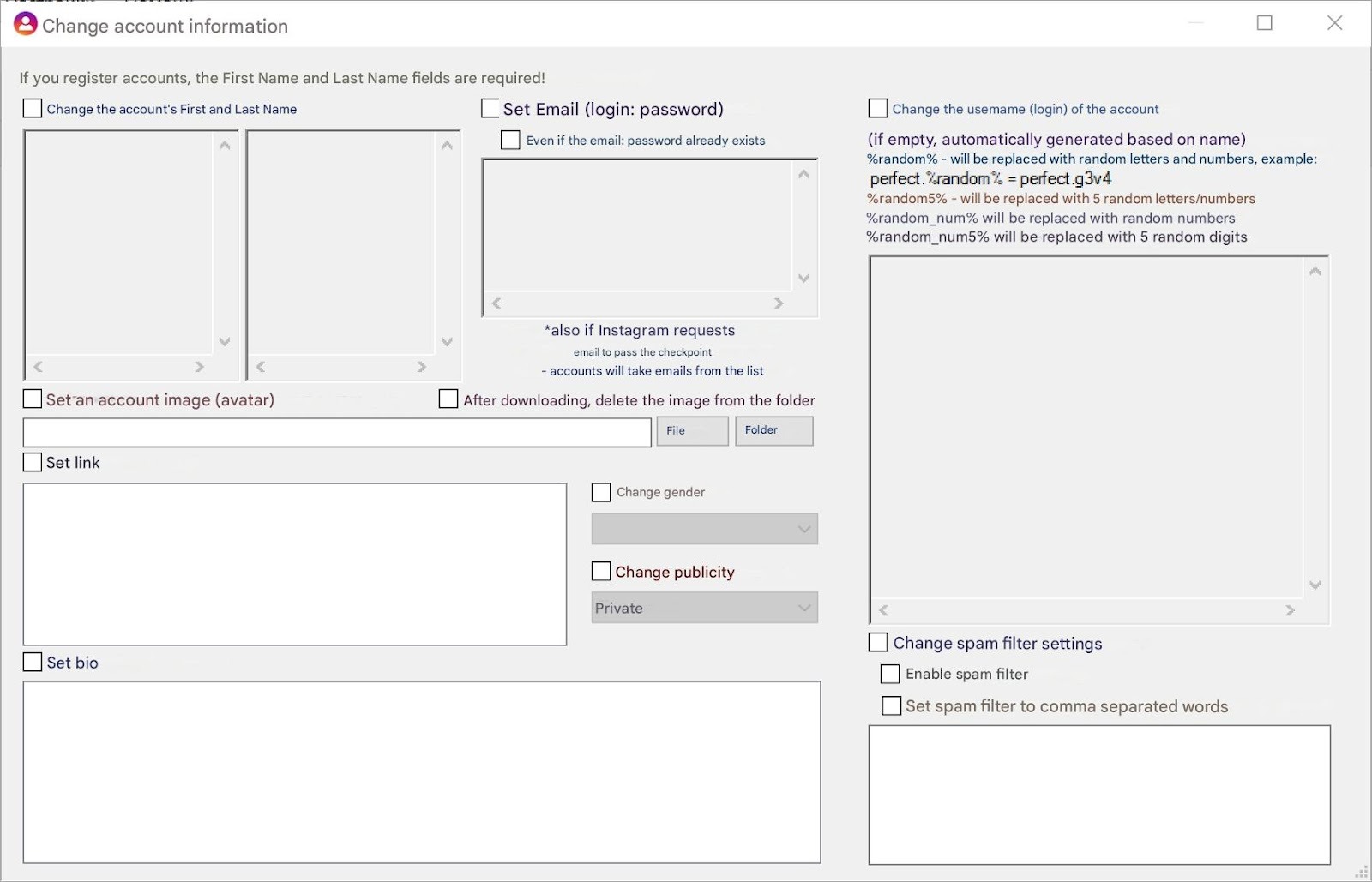Check the Set Email (login: password) option
Screen dimensions: 1372x882
pyautogui.click(x=490, y=108)
